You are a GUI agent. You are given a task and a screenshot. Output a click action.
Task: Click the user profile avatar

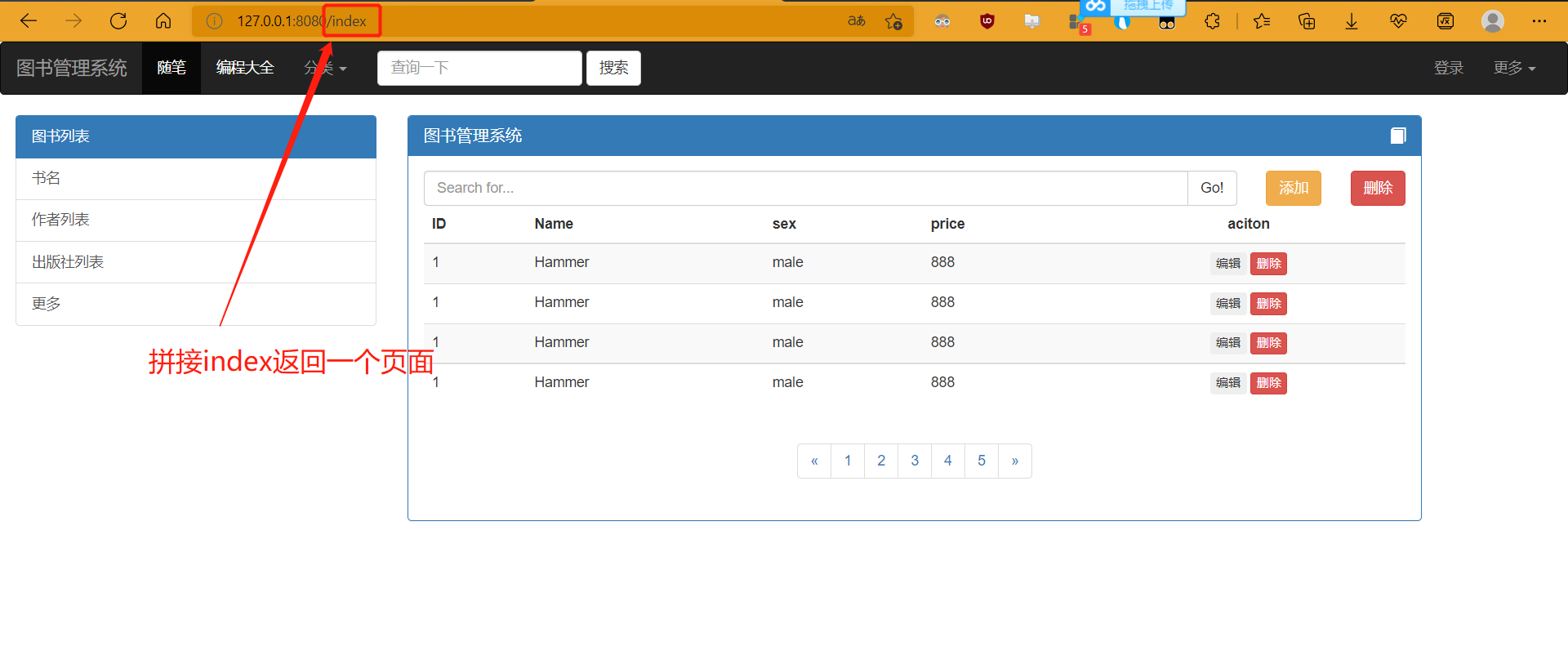click(1493, 21)
